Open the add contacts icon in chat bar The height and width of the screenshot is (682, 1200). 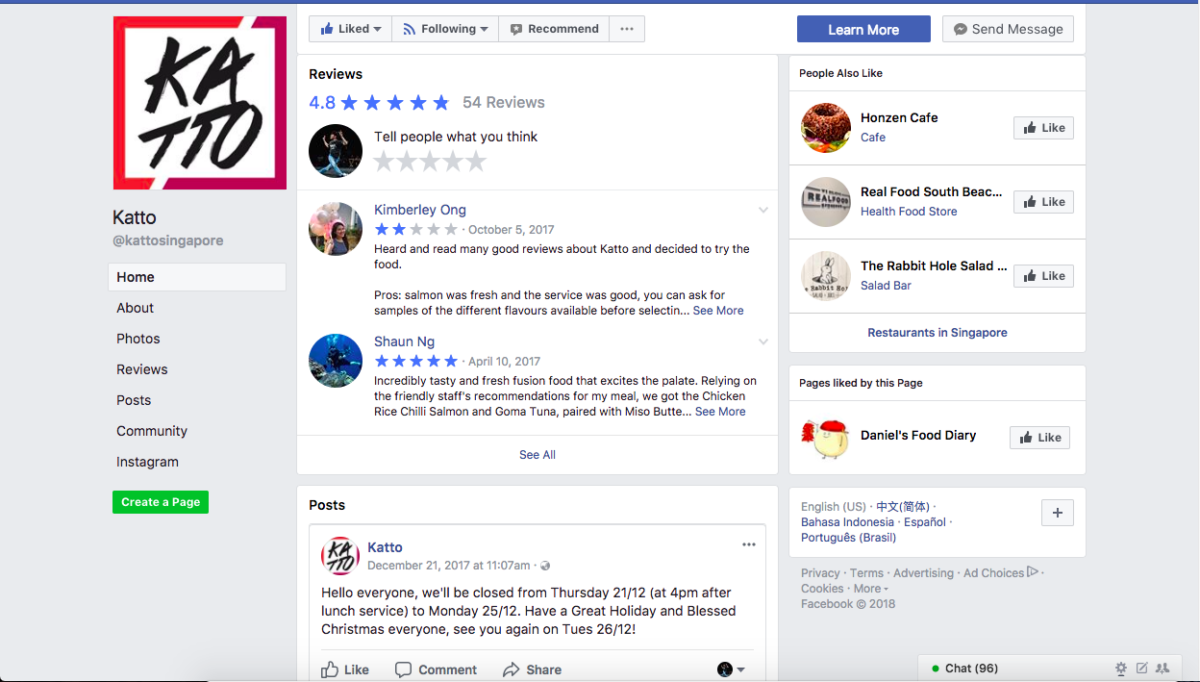1163,667
